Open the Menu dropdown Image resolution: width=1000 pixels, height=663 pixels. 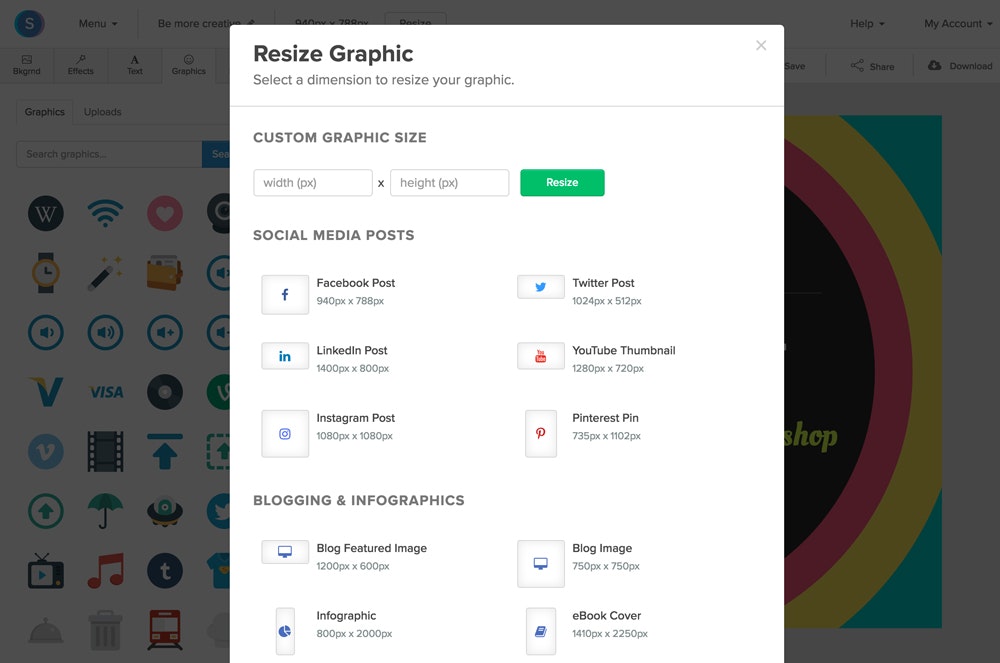(98, 24)
